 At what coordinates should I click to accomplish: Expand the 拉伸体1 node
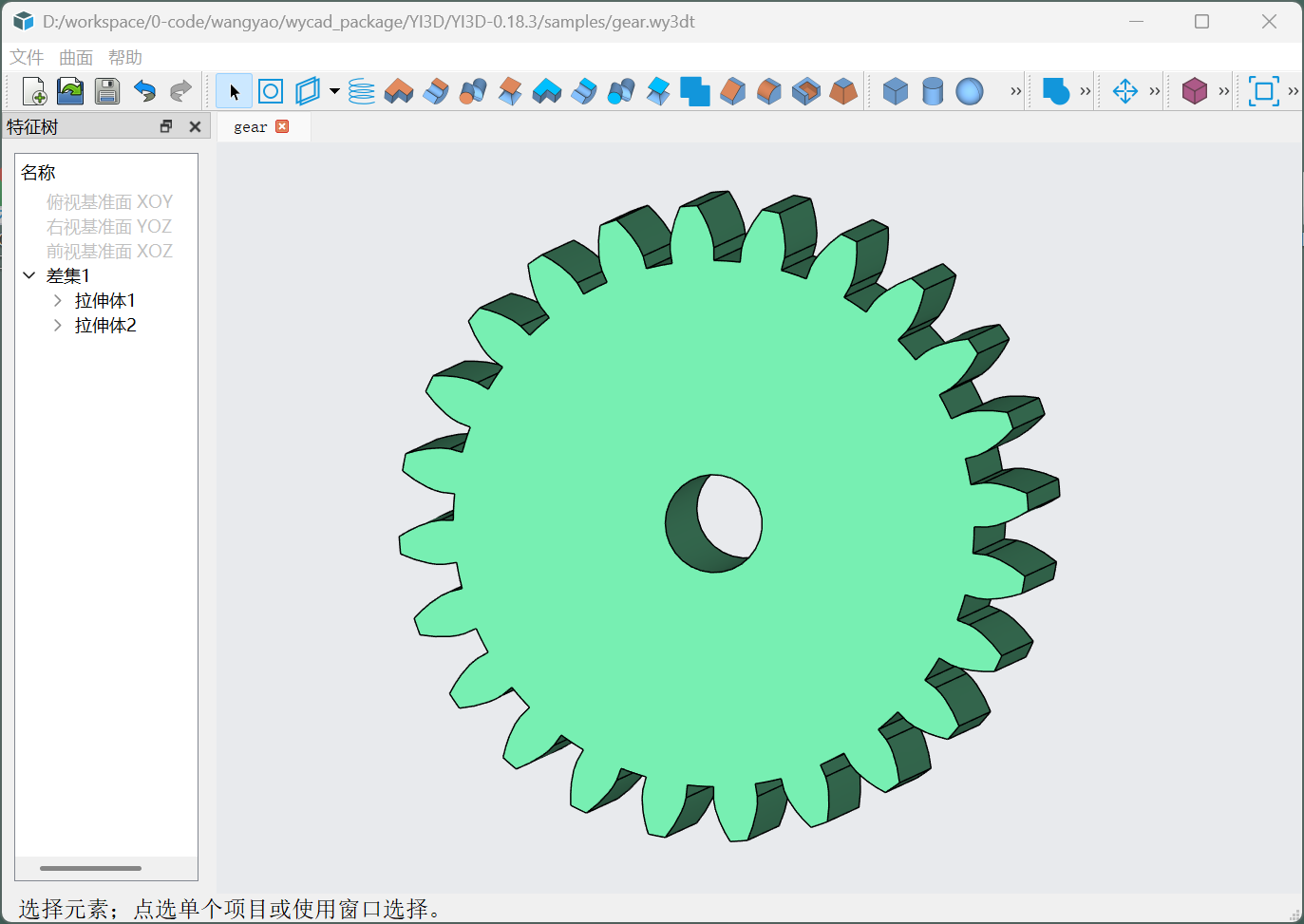point(58,300)
